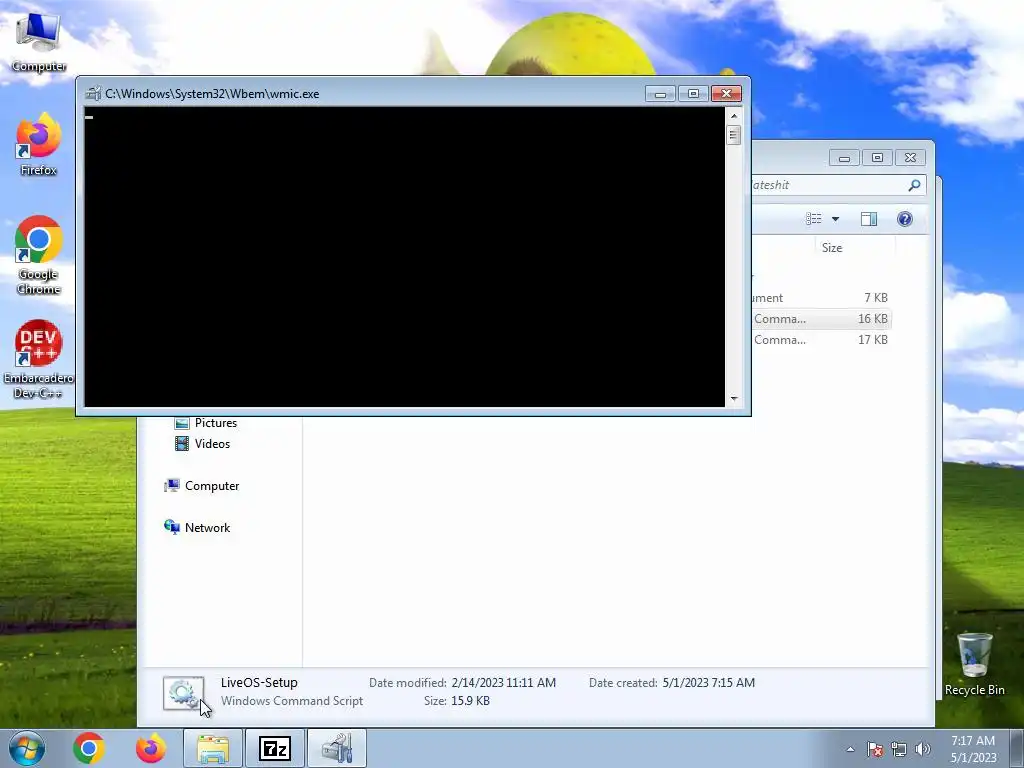Open the Windows Start menu

click(27, 748)
